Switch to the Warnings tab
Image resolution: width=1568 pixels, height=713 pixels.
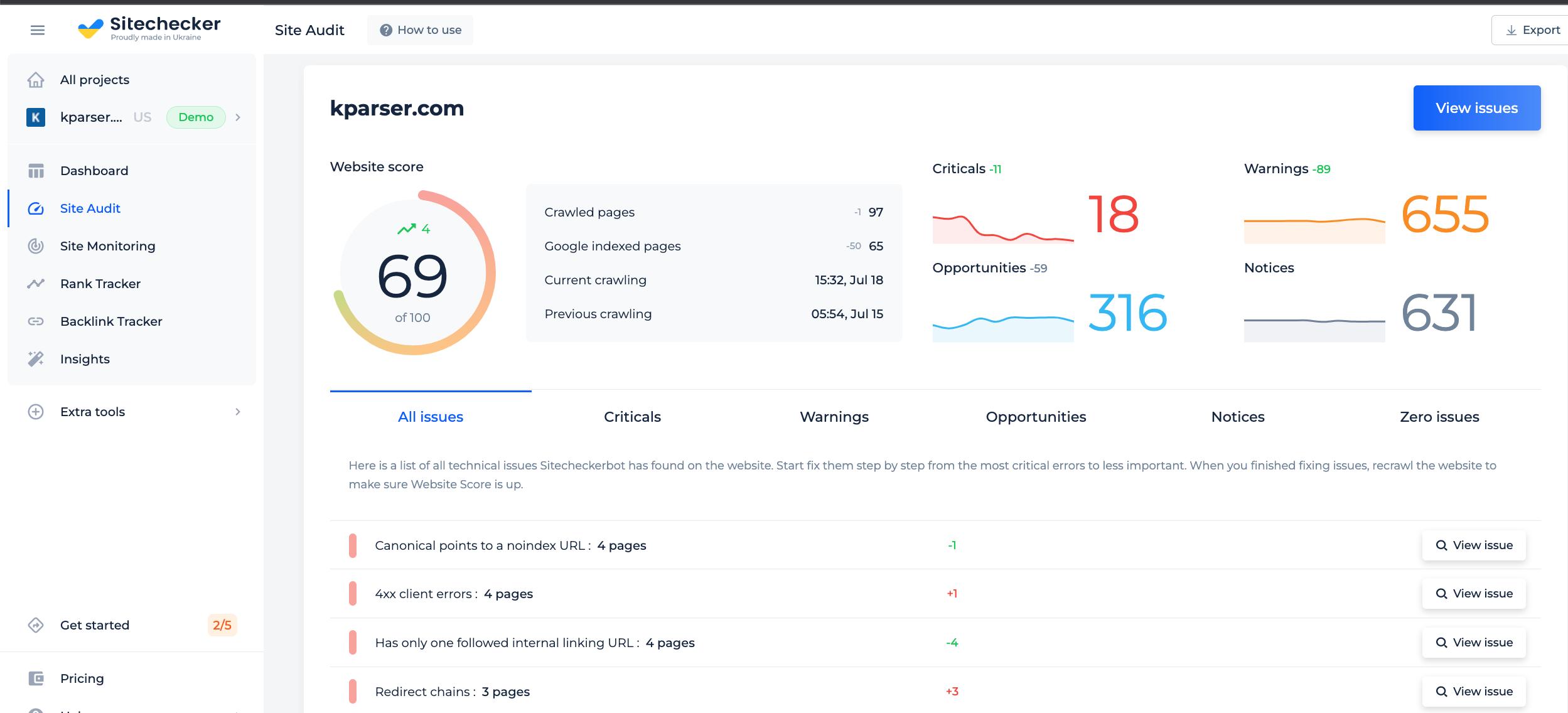[x=833, y=416]
